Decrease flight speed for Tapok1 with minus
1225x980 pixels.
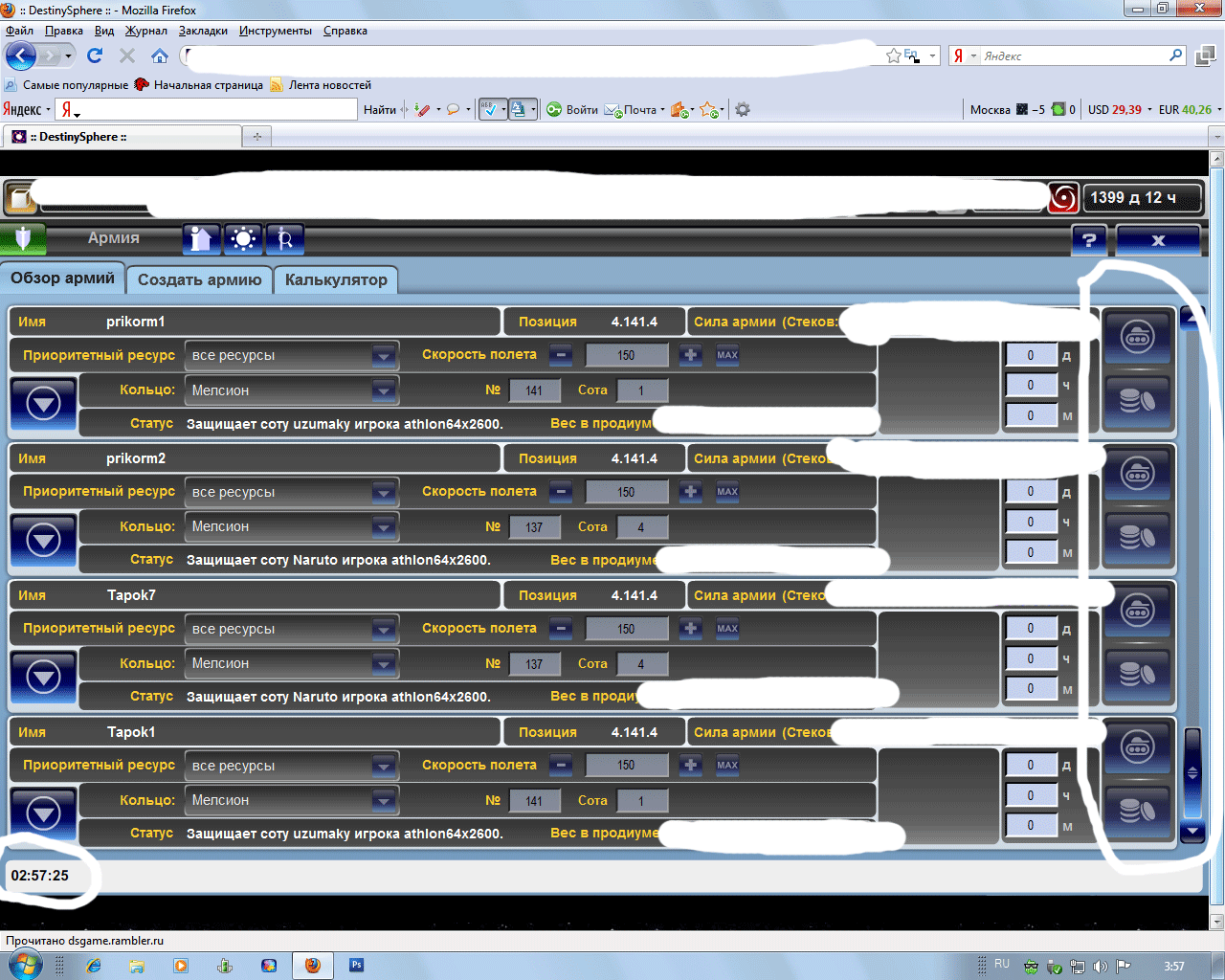562,766
